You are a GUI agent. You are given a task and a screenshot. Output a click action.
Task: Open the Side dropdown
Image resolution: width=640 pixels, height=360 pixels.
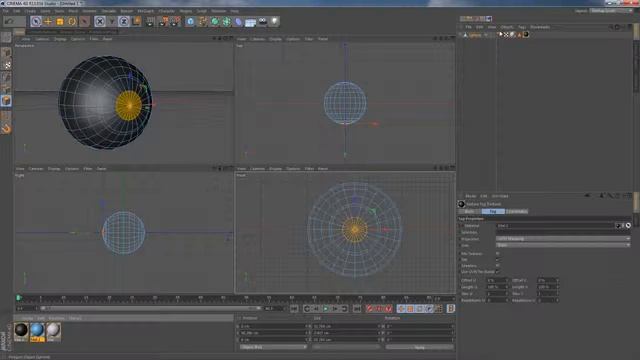[563, 245]
